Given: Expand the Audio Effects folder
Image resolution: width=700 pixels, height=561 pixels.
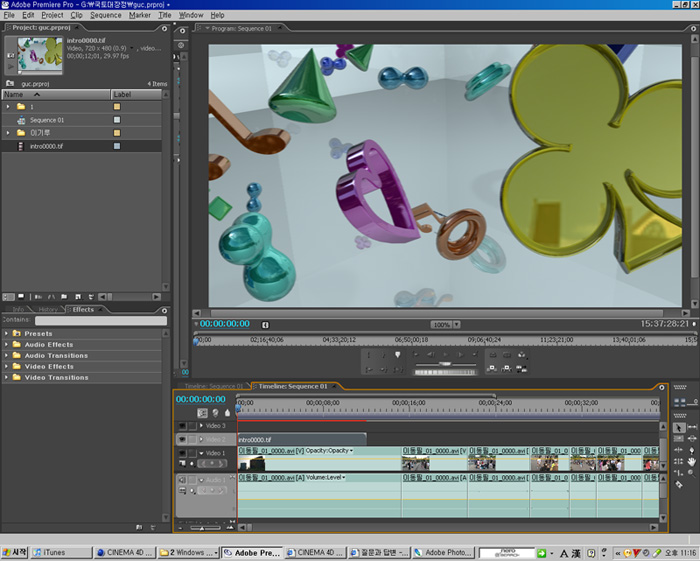Looking at the screenshot, I should 6,345.
